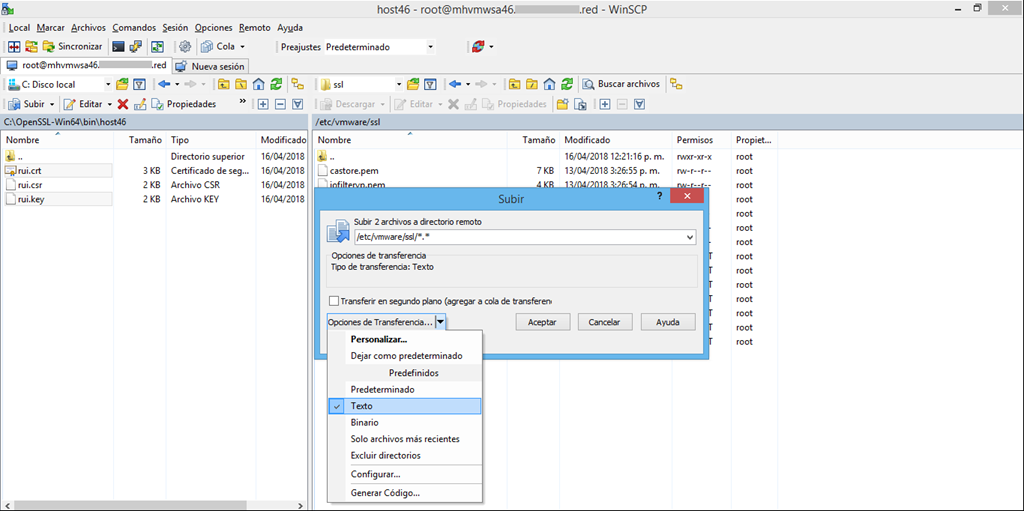This screenshot has height=511, width=1024.
Task: Open the Comandos menu
Action: click(133, 27)
